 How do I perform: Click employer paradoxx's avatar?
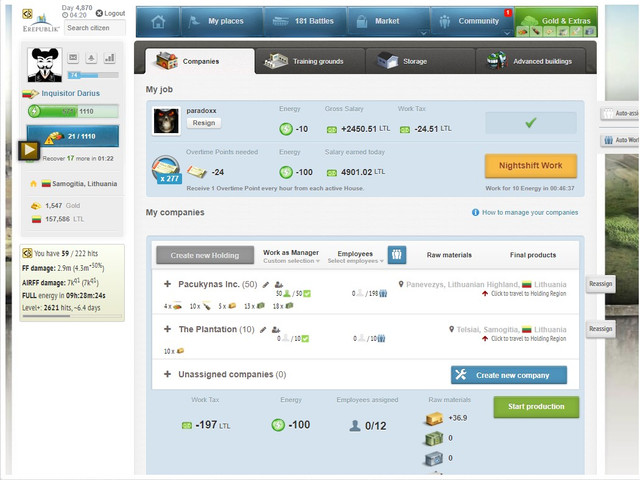[166, 121]
